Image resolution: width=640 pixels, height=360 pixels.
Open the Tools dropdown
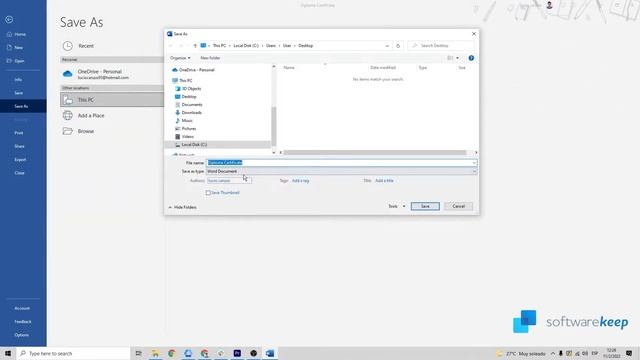pos(396,206)
